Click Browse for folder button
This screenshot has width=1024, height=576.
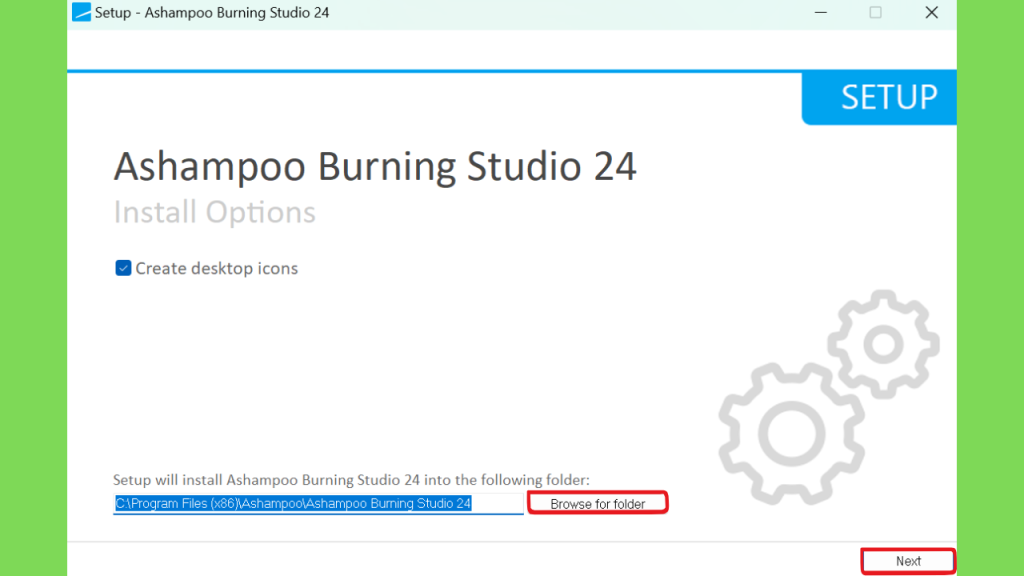click(598, 504)
